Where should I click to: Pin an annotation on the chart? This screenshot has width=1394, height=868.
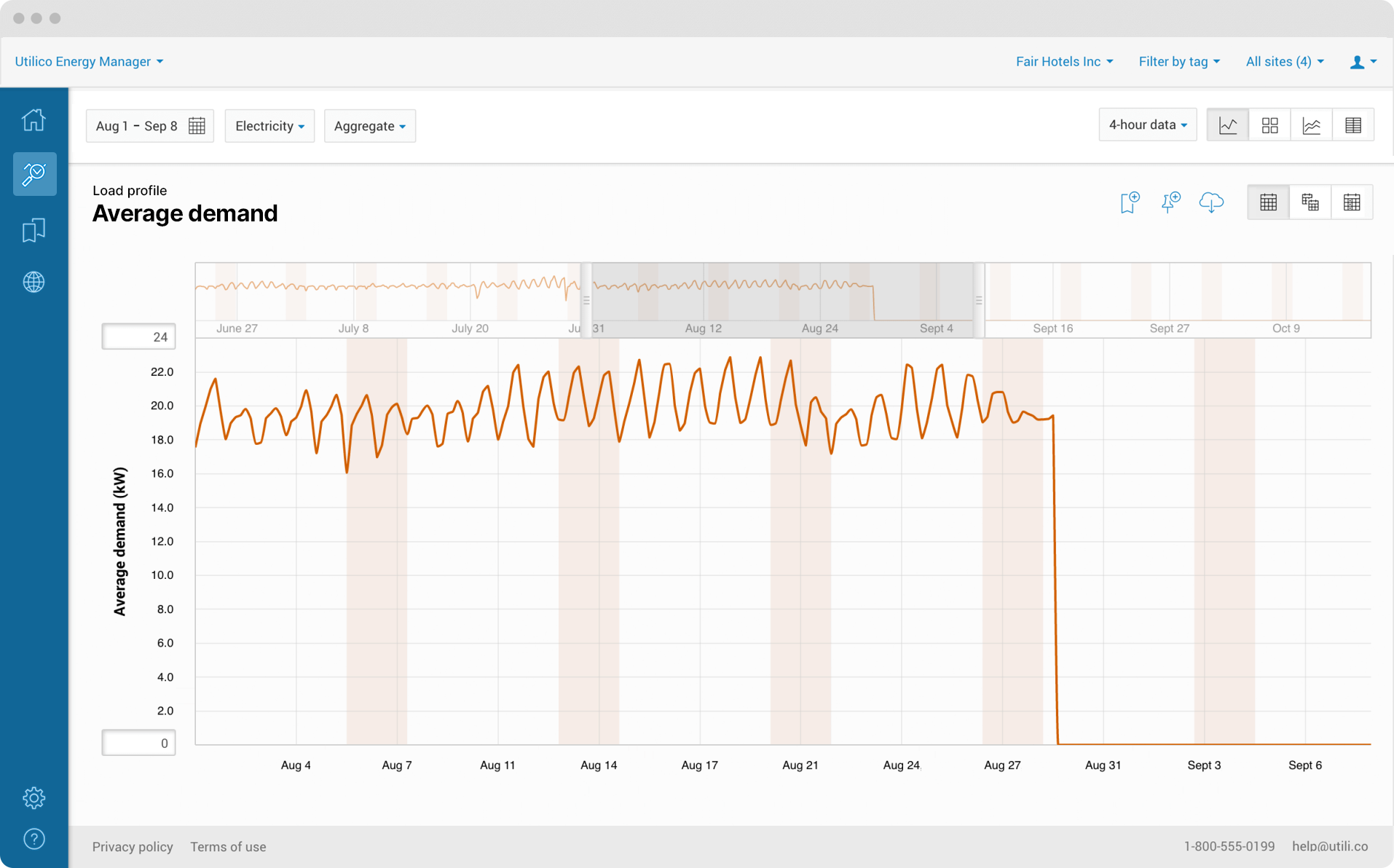click(1170, 202)
